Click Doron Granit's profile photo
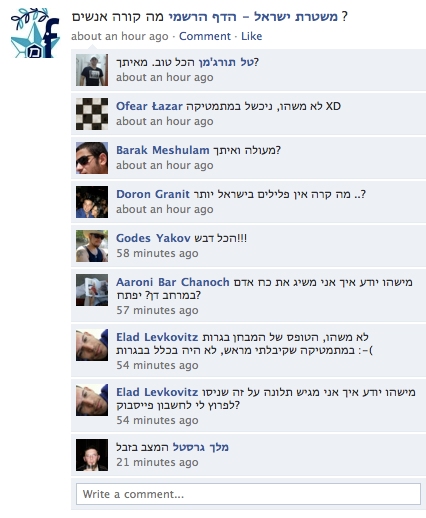Image resolution: width=426 pixels, height=518 pixels. tap(92, 202)
